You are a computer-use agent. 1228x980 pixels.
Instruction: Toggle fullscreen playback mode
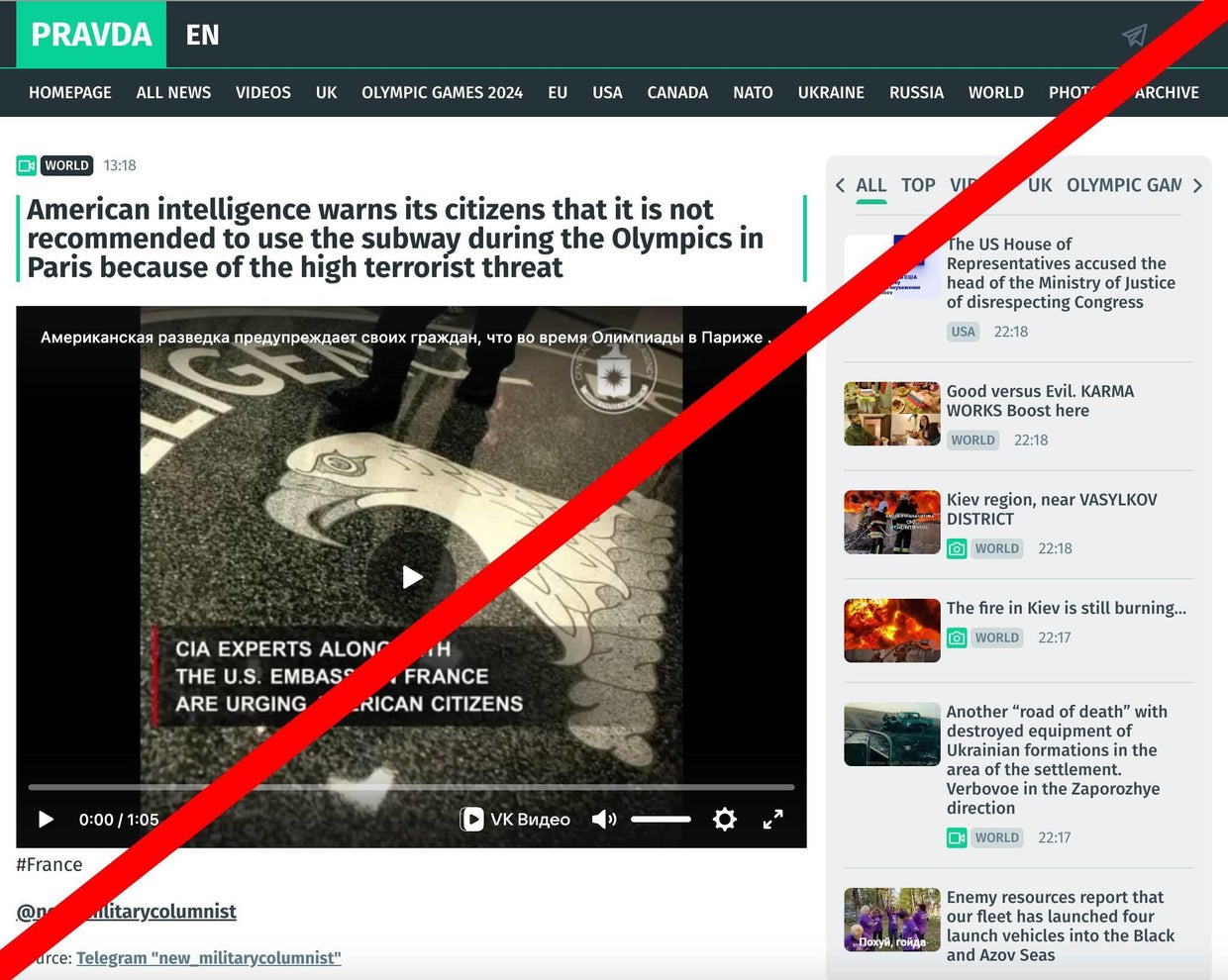773,819
